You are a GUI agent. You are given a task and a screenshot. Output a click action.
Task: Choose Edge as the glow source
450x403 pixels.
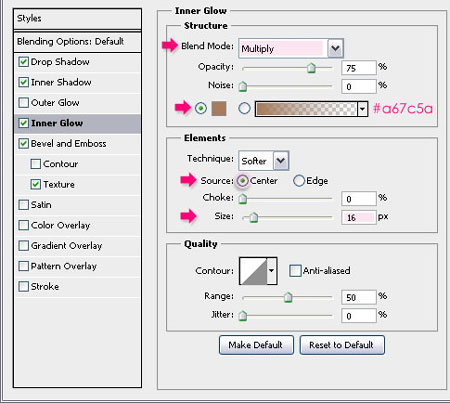(299, 181)
